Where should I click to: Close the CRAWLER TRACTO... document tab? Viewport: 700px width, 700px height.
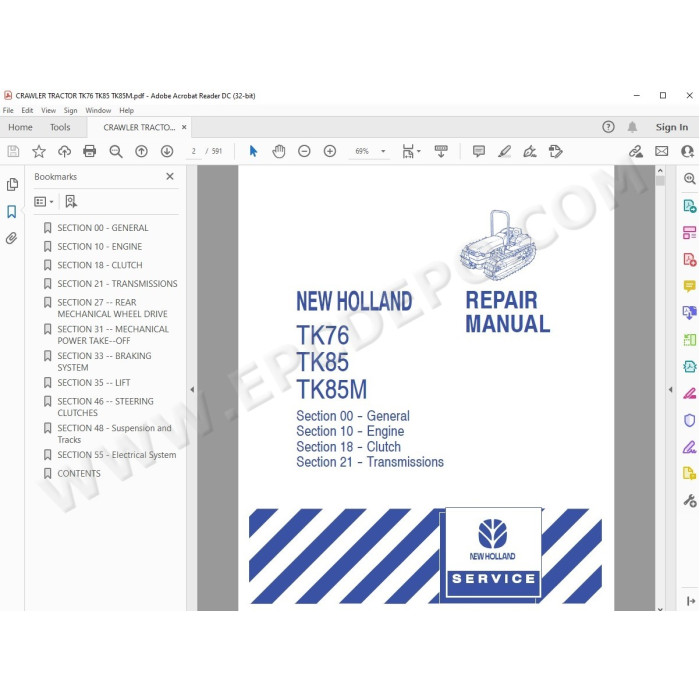(x=184, y=127)
